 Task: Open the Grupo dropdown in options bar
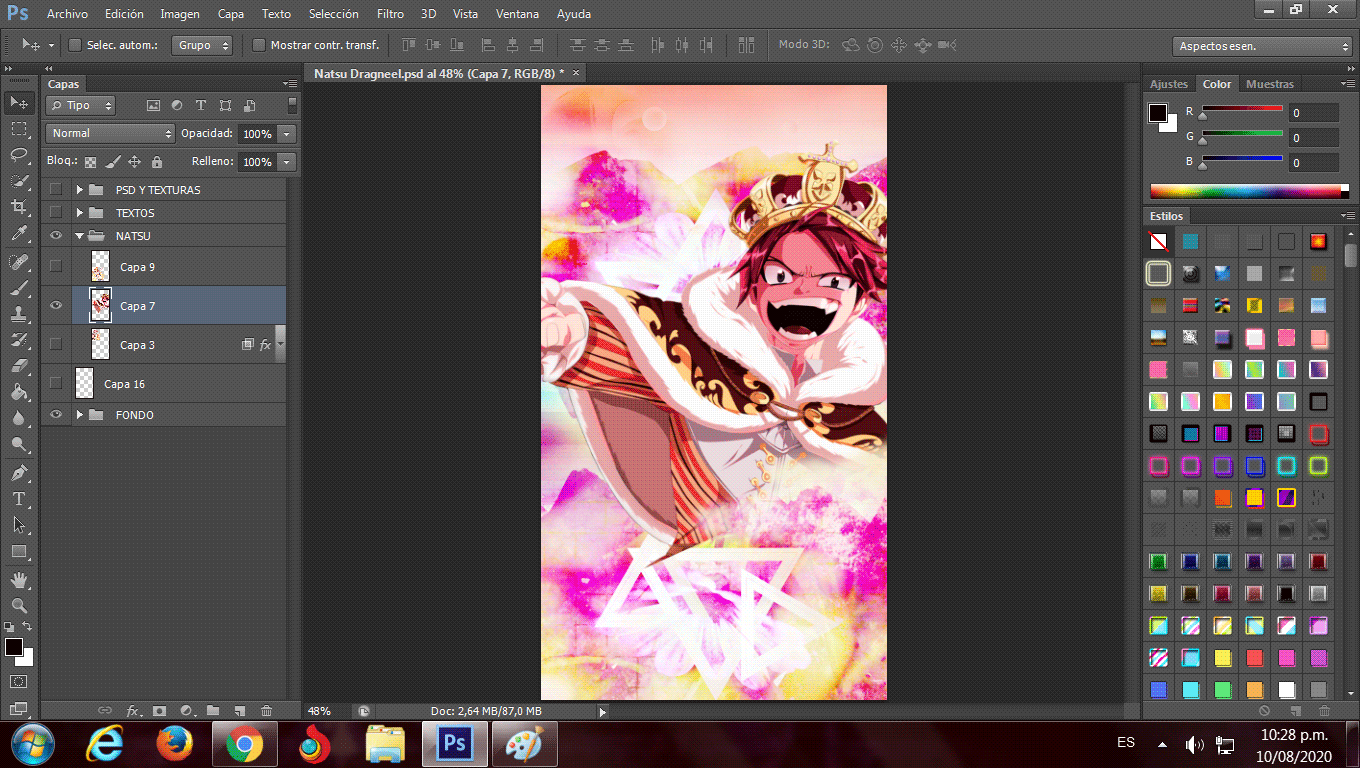(x=203, y=45)
